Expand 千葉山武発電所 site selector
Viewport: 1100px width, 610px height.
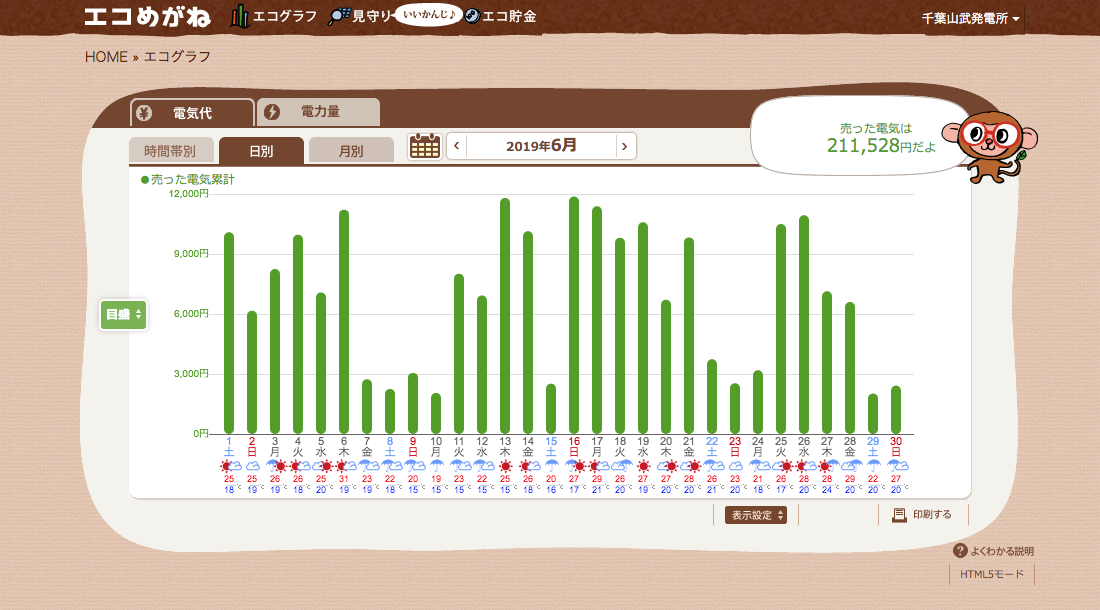click(x=970, y=19)
